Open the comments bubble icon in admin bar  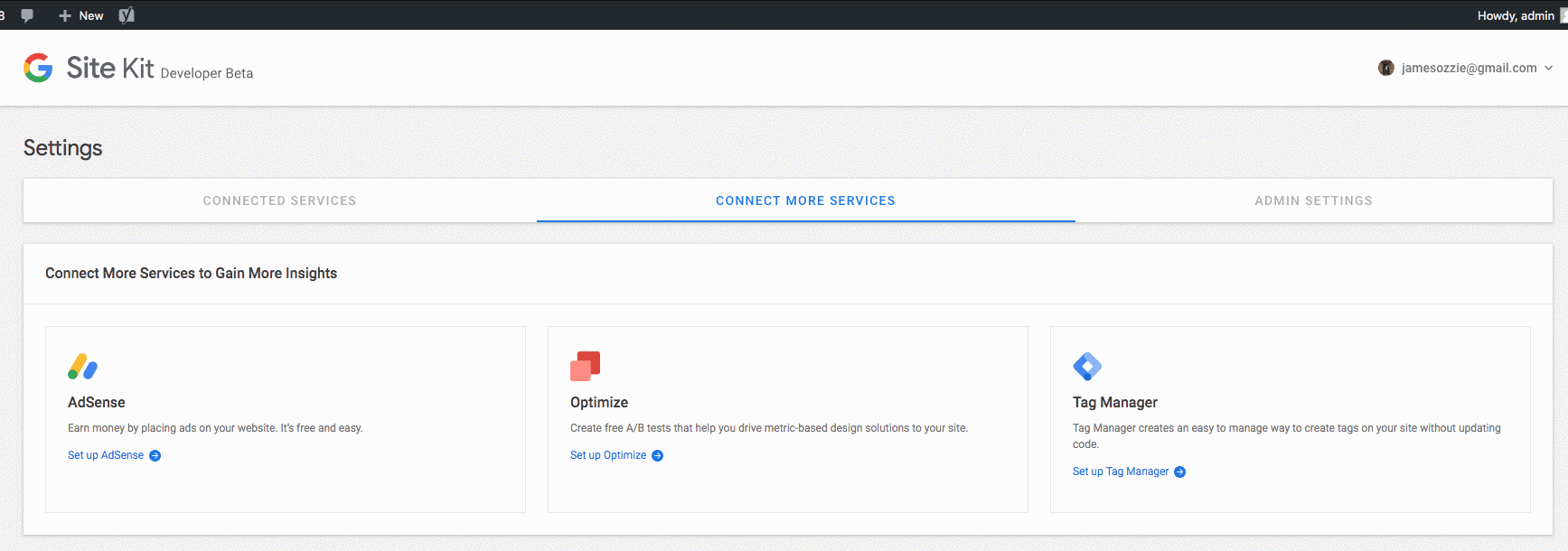(x=27, y=15)
